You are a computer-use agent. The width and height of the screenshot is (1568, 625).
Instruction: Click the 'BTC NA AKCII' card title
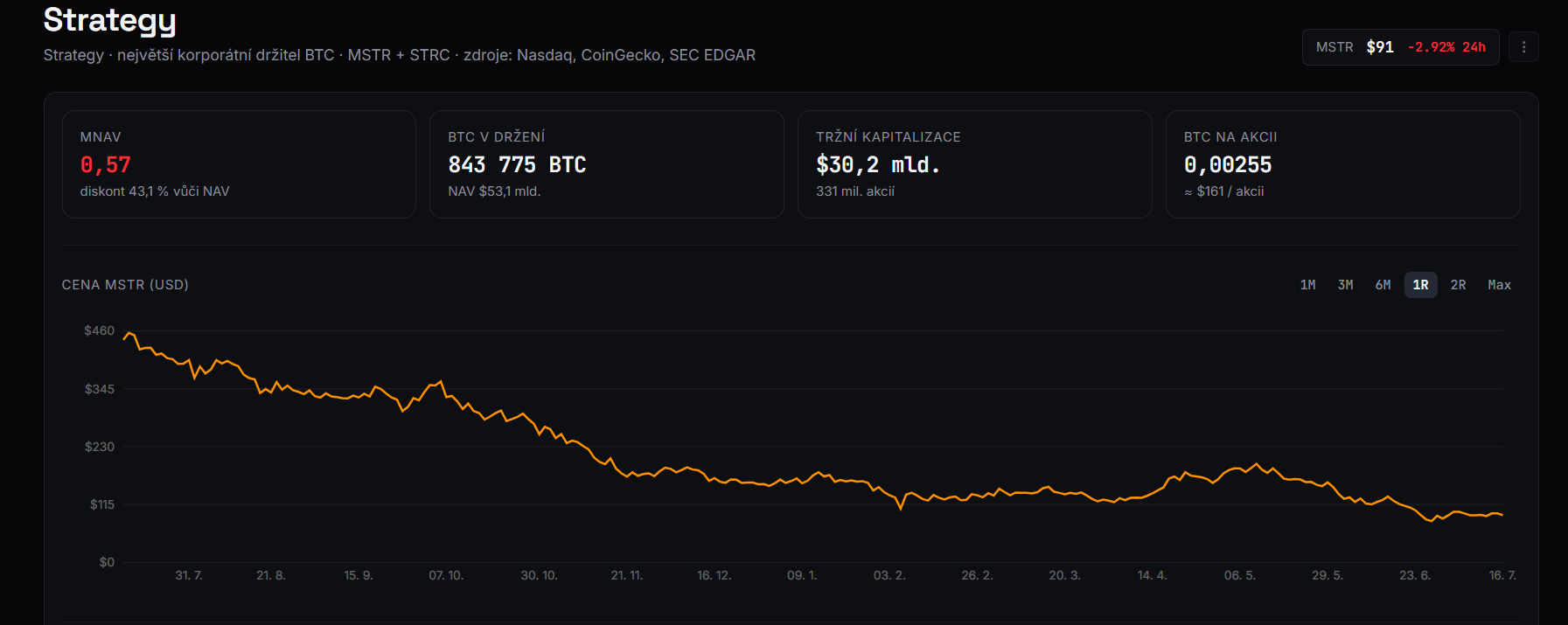1230,137
